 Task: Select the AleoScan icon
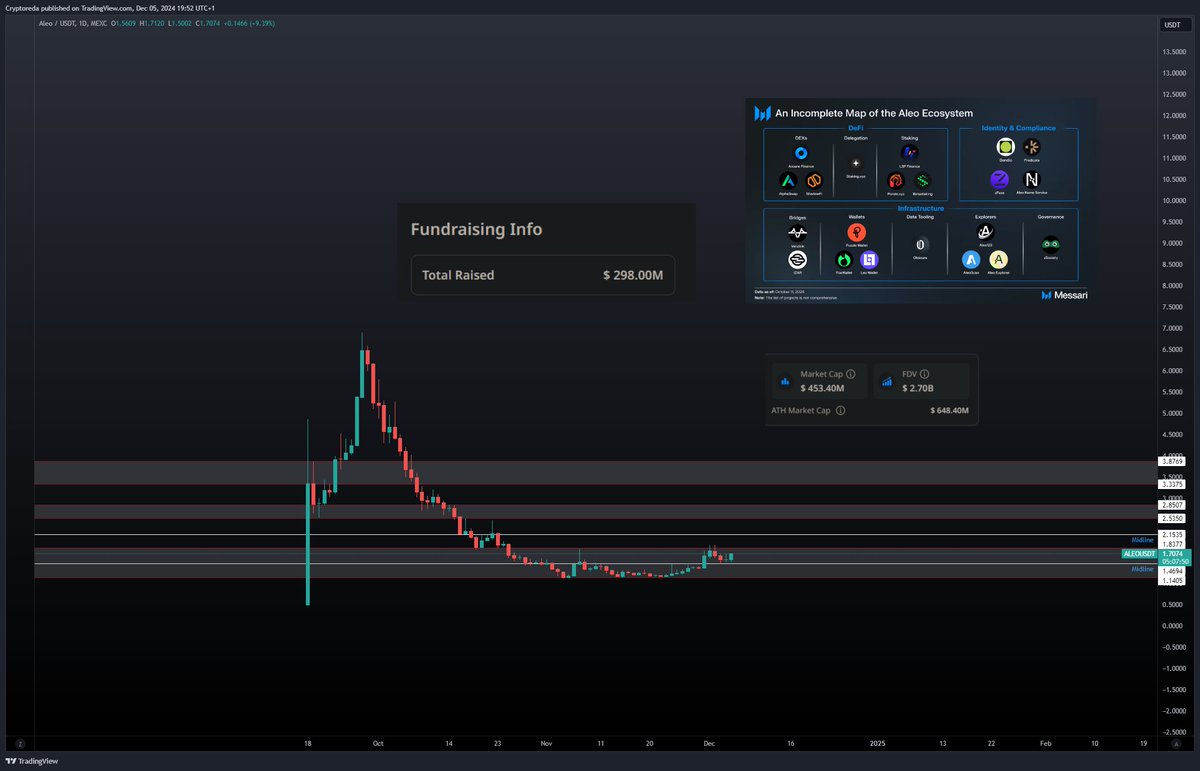click(x=971, y=260)
